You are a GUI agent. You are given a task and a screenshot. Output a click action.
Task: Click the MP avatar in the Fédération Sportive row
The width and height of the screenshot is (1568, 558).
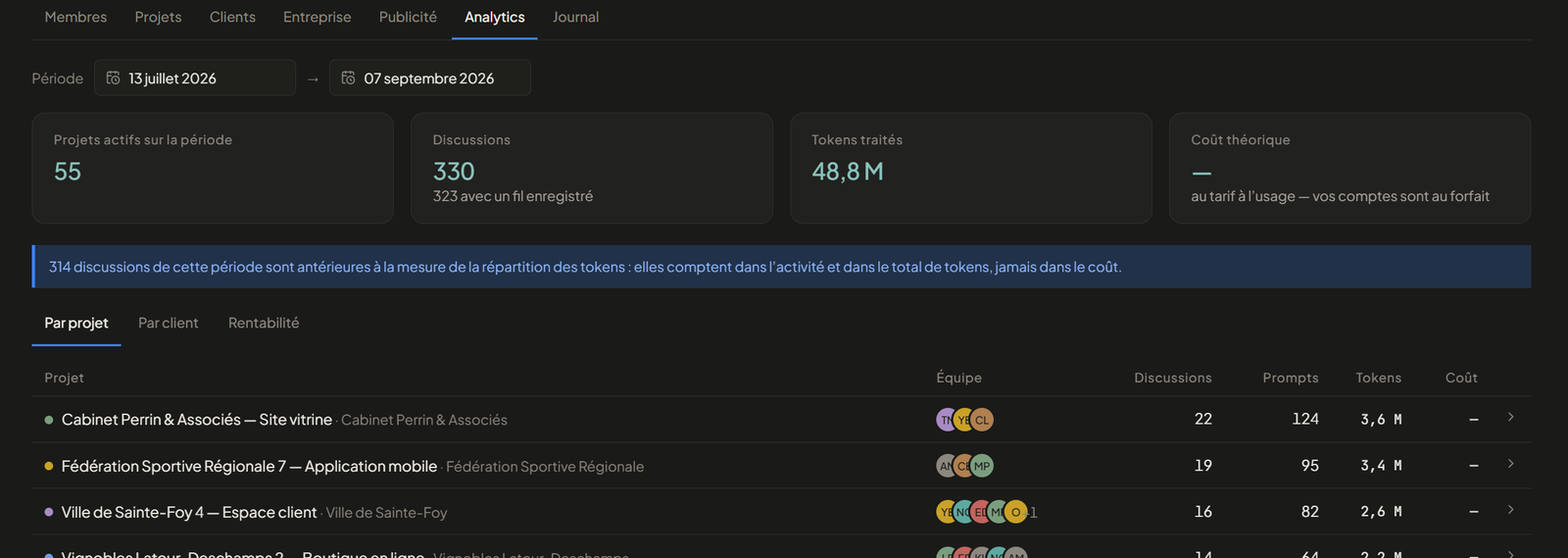click(982, 466)
